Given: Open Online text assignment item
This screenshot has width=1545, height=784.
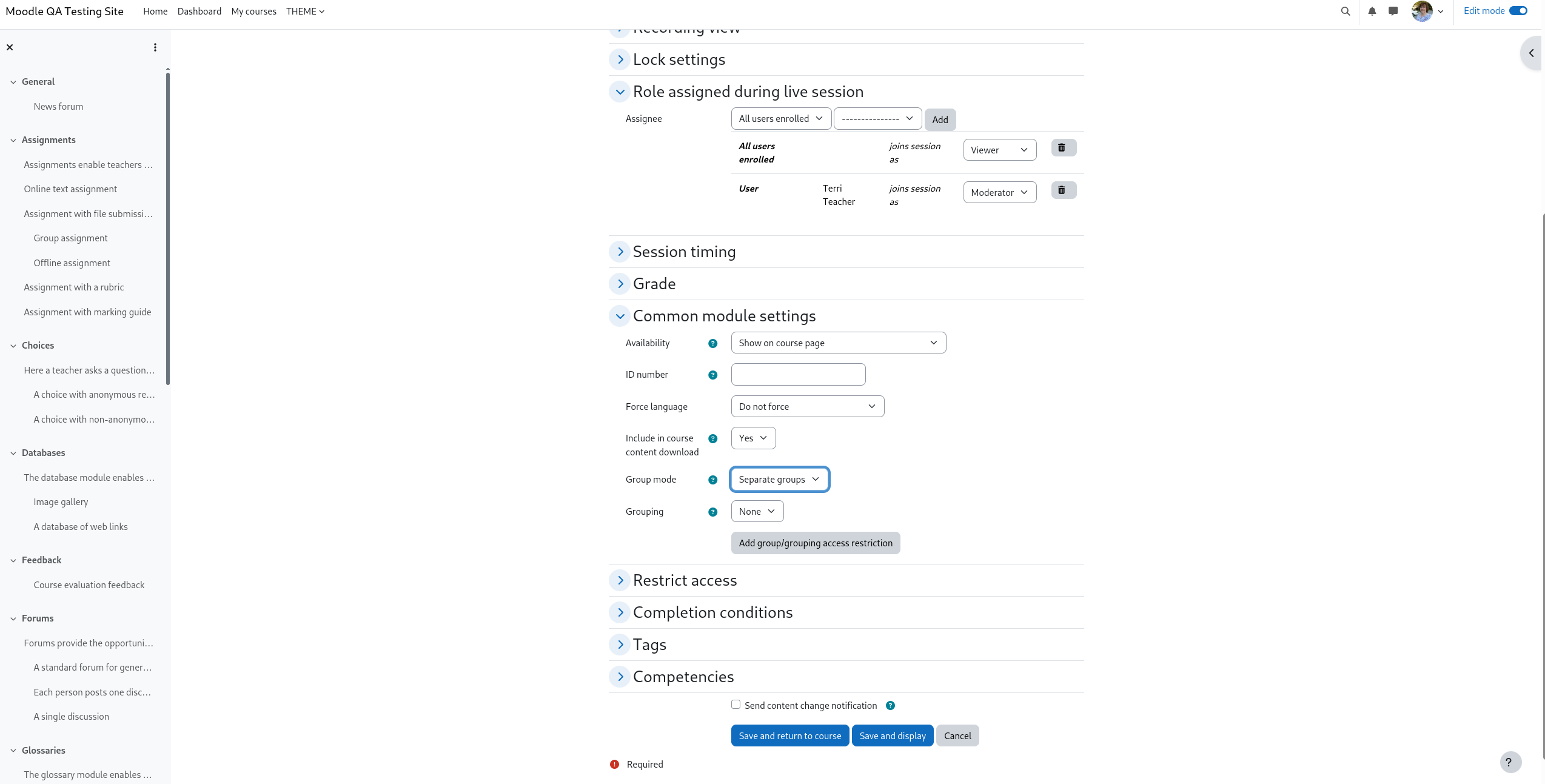Looking at the screenshot, I should (70, 189).
